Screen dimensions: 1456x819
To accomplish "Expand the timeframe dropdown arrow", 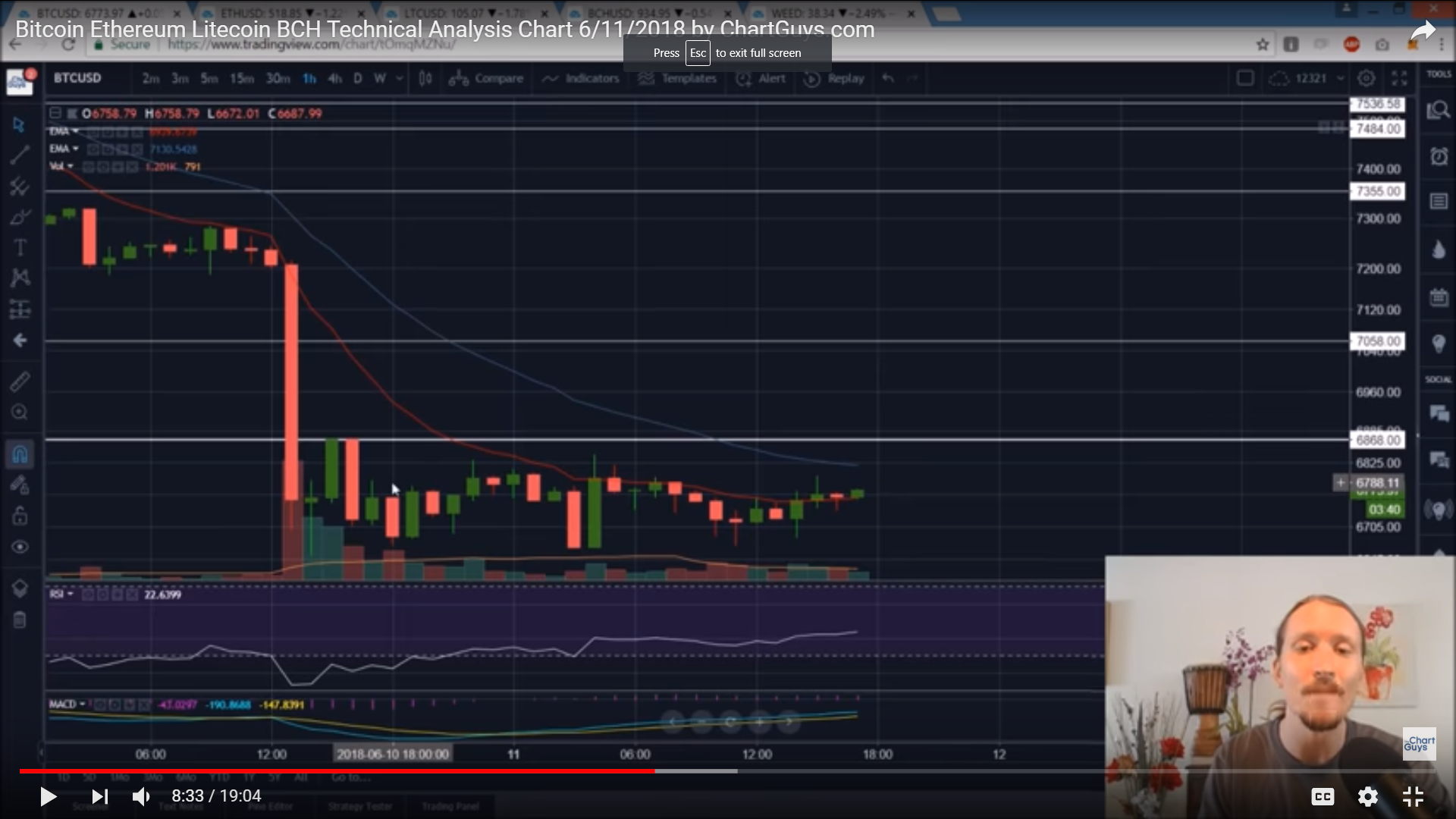I will pyautogui.click(x=400, y=78).
